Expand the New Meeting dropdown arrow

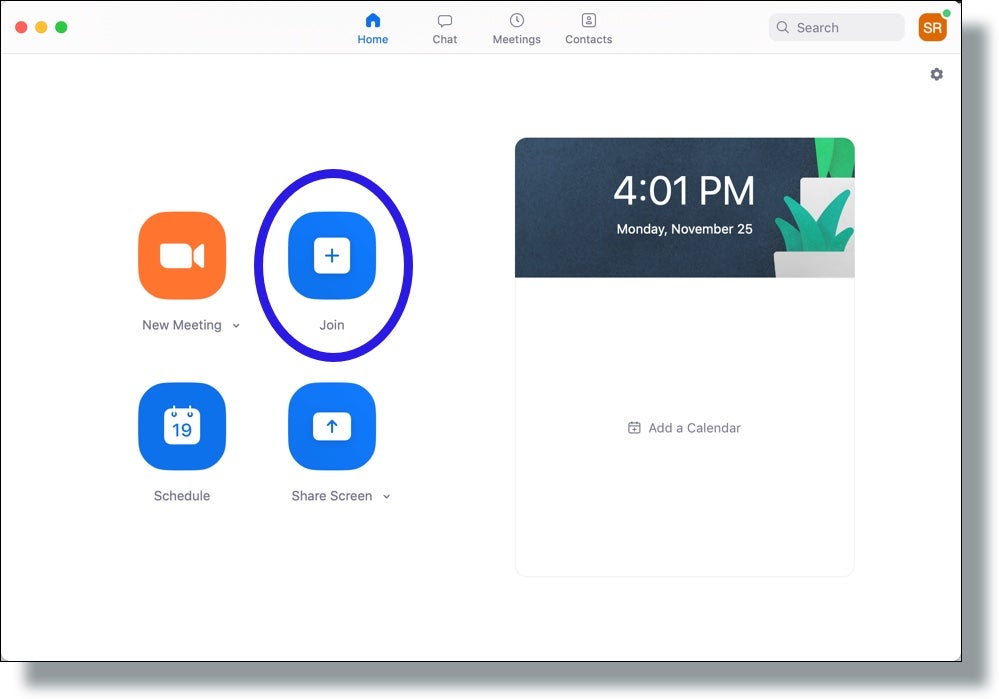[x=236, y=326]
